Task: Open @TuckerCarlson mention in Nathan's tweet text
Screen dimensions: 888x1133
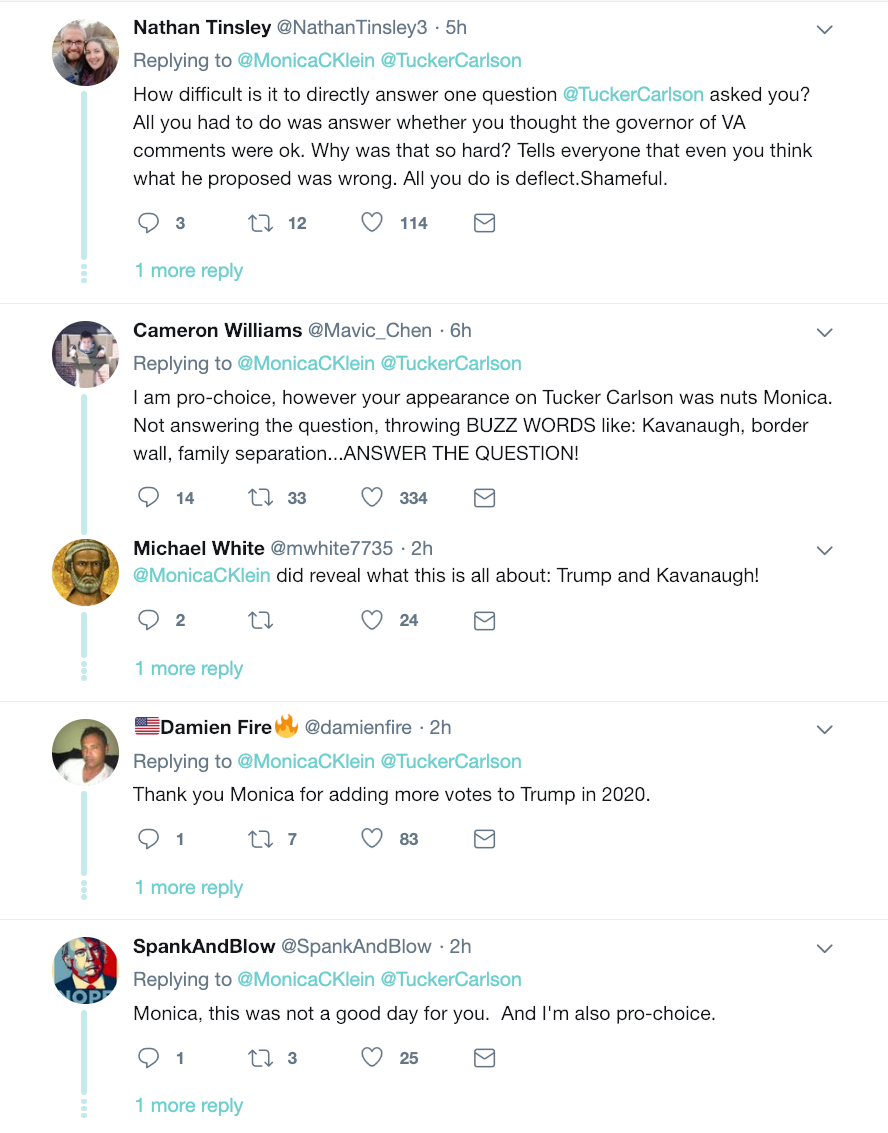Action: click(x=633, y=94)
